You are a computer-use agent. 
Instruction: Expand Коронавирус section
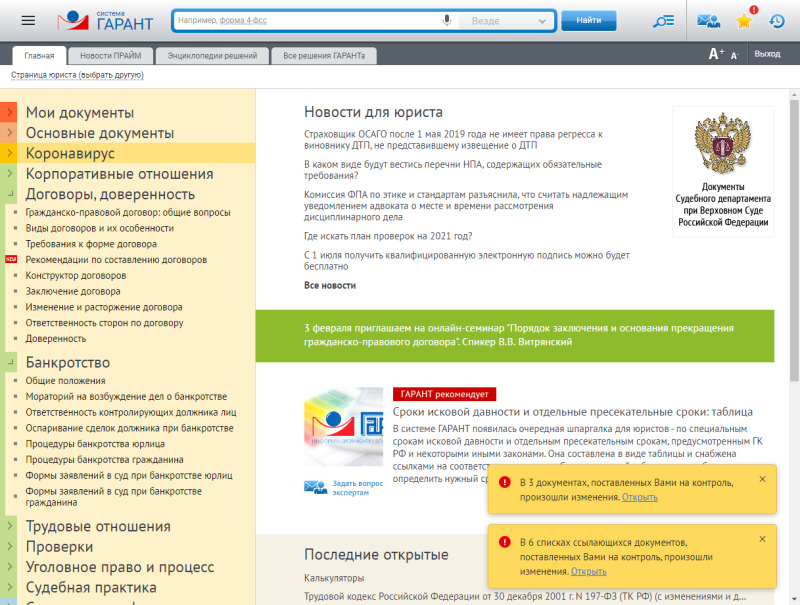[x=9, y=153]
